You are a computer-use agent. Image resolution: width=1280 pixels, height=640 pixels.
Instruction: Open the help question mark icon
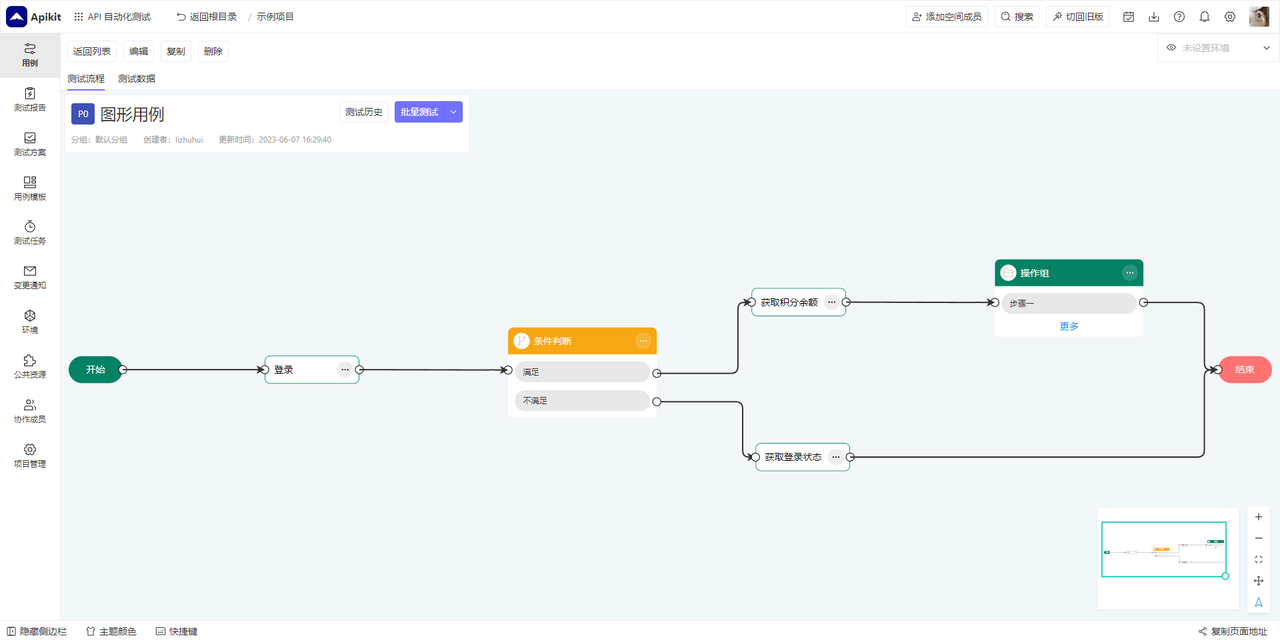tap(1179, 17)
